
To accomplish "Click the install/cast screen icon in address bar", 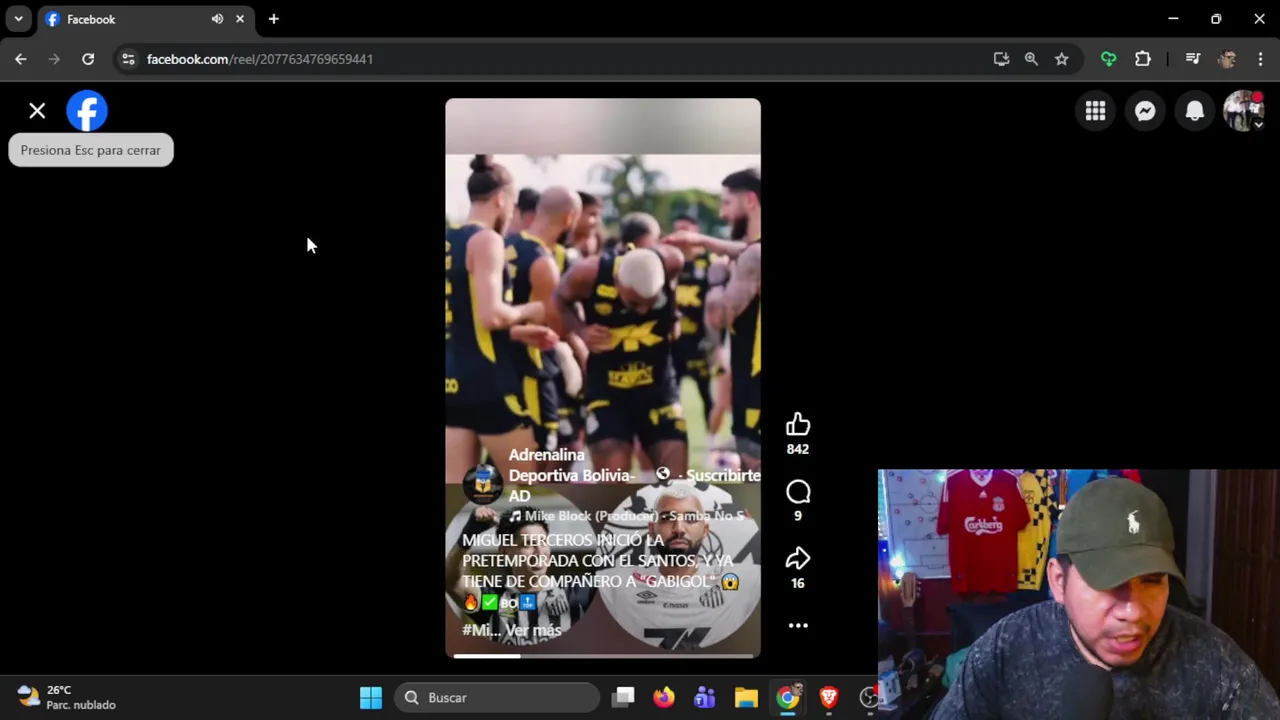I will point(1001,59).
